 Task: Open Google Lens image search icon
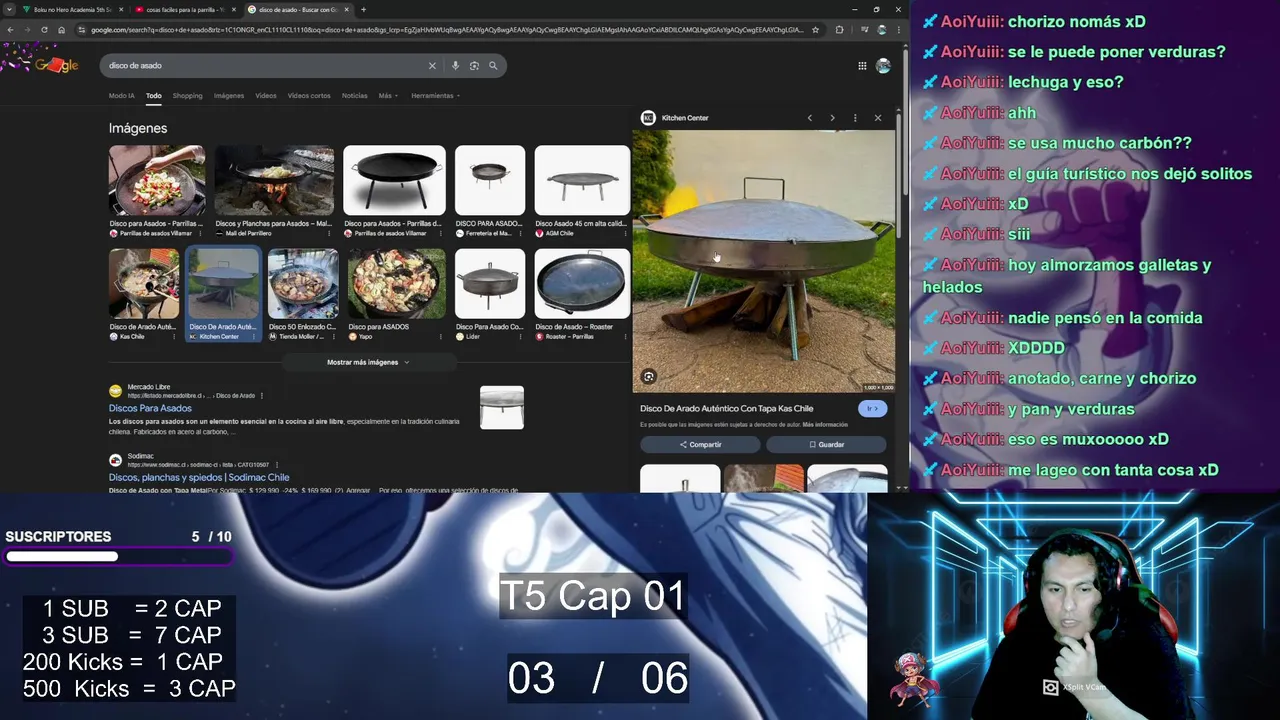[x=474, y=66]
